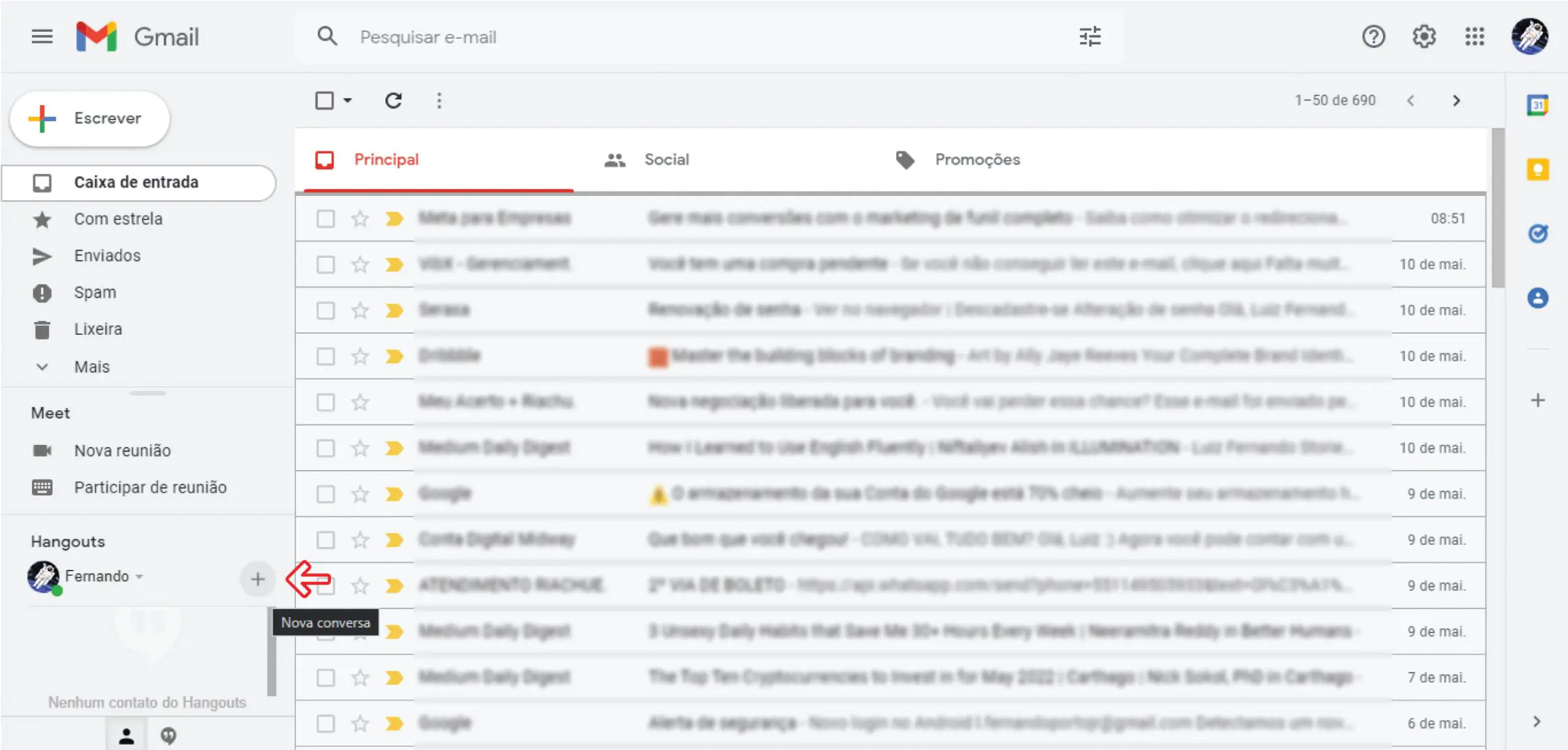This screenshot has width=1568, height=750.
Task: Open the ATENDIMENTO RIACHUE 2ª VIA DE BOLETO email
Action: click(x=891, y=586)
